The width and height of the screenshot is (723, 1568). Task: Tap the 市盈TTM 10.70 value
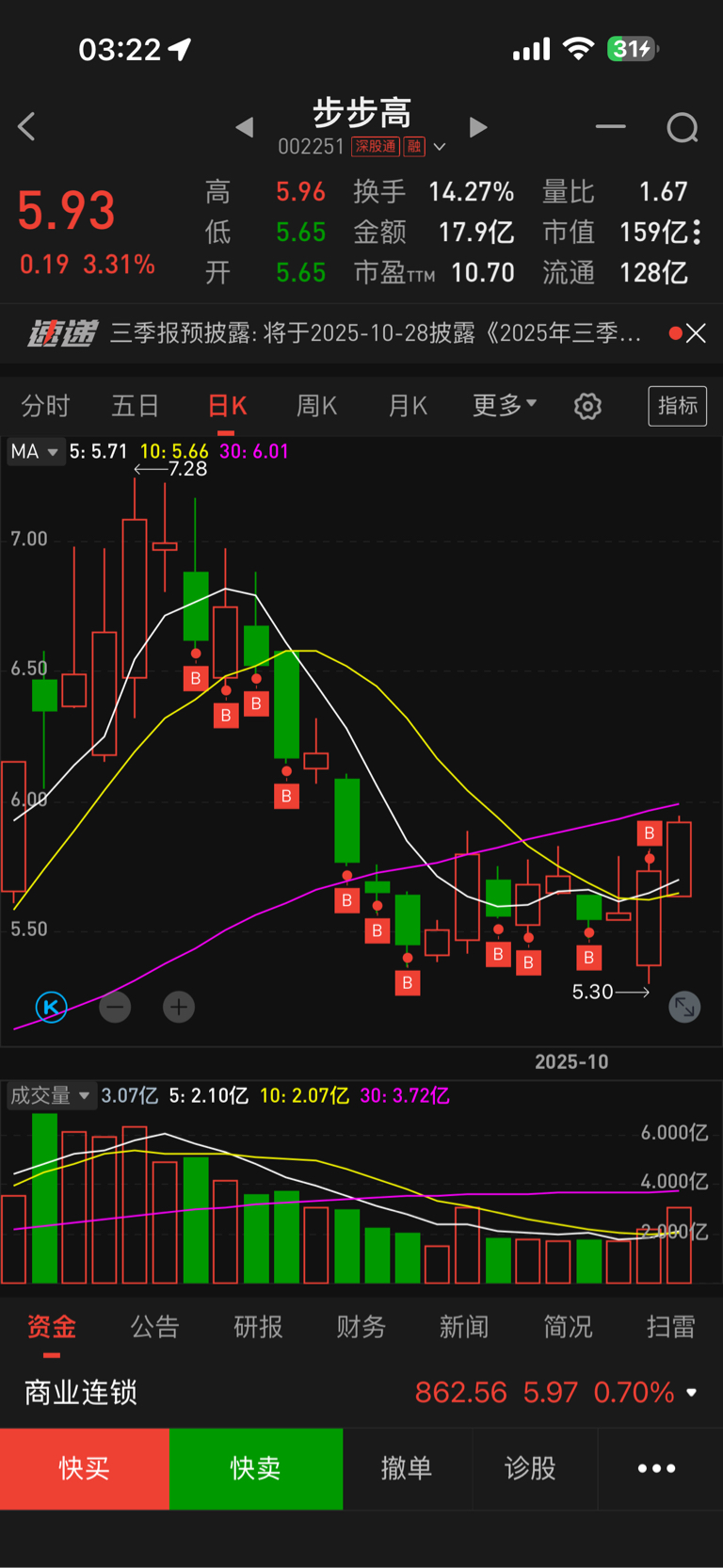(483, 273)
